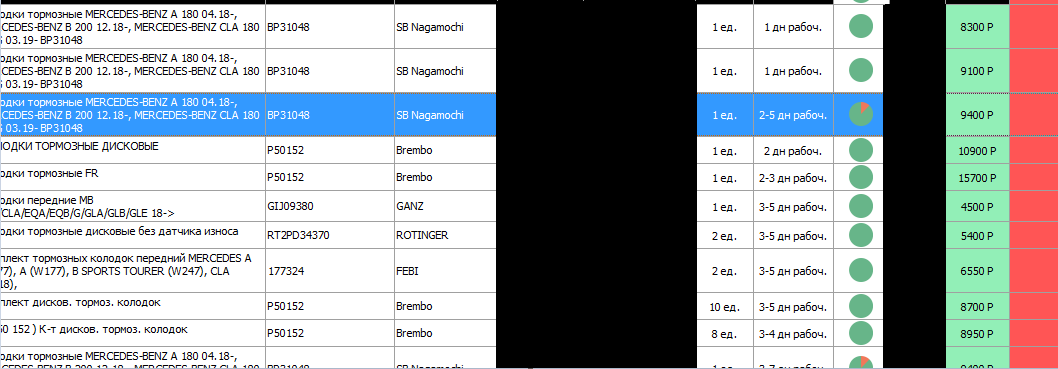This screenshot has width=1058, height=369.
Task: Click the '2-5 дн рабоч.' delivery cell
Action: (793, 115)
